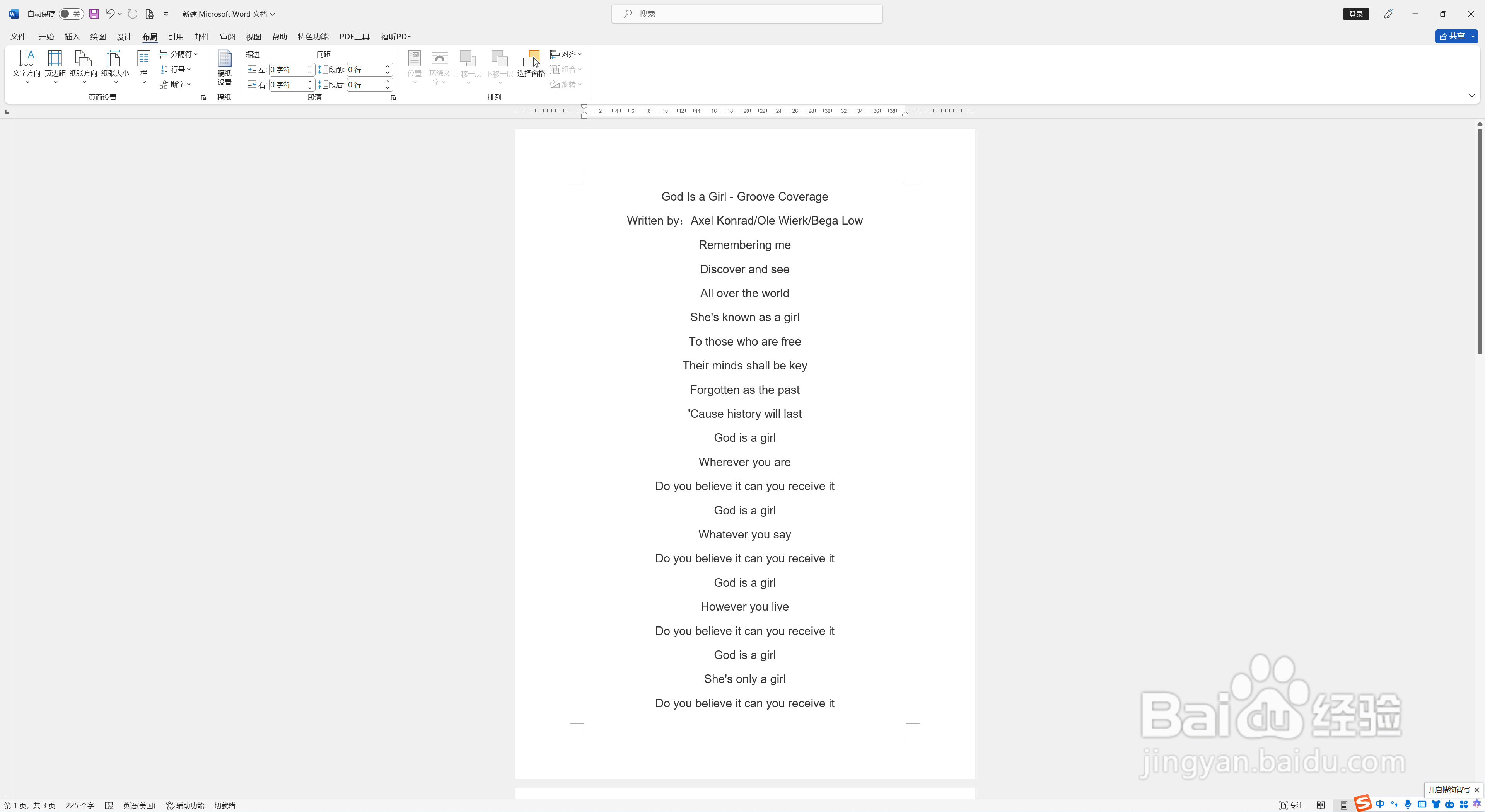1485x812 pixels.
Task: Open customize quick access toolbar dropdown
Action: (x=166, y=14)
